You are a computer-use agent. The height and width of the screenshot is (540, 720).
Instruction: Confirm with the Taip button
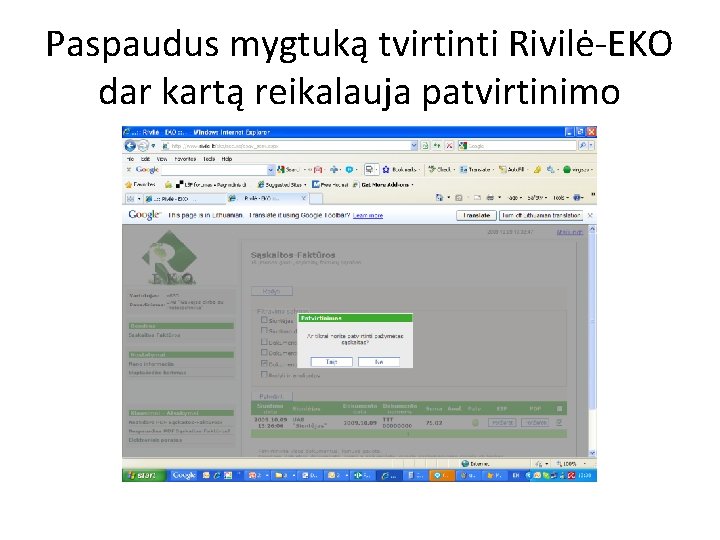[x=332, y=362]
